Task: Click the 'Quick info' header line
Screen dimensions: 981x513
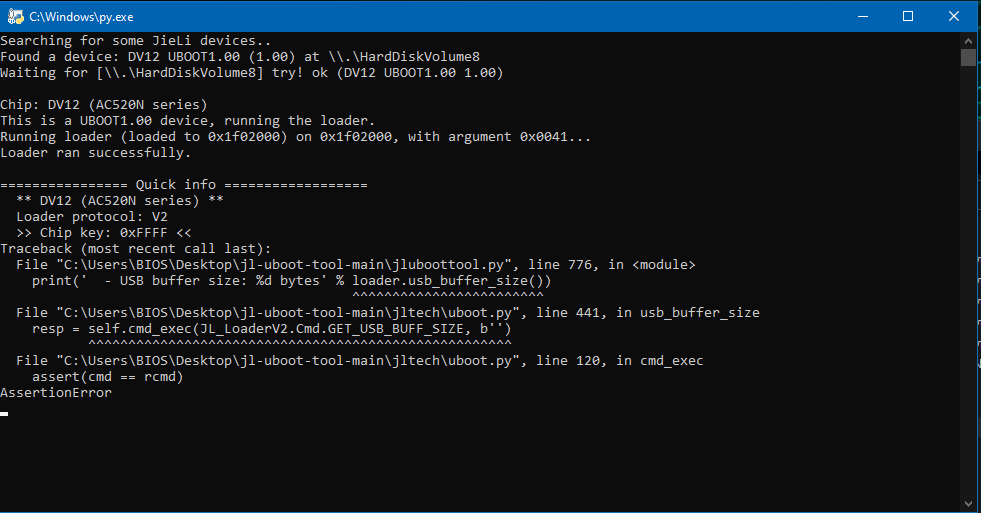Action: pyautogui.click(x=184, y=185)
